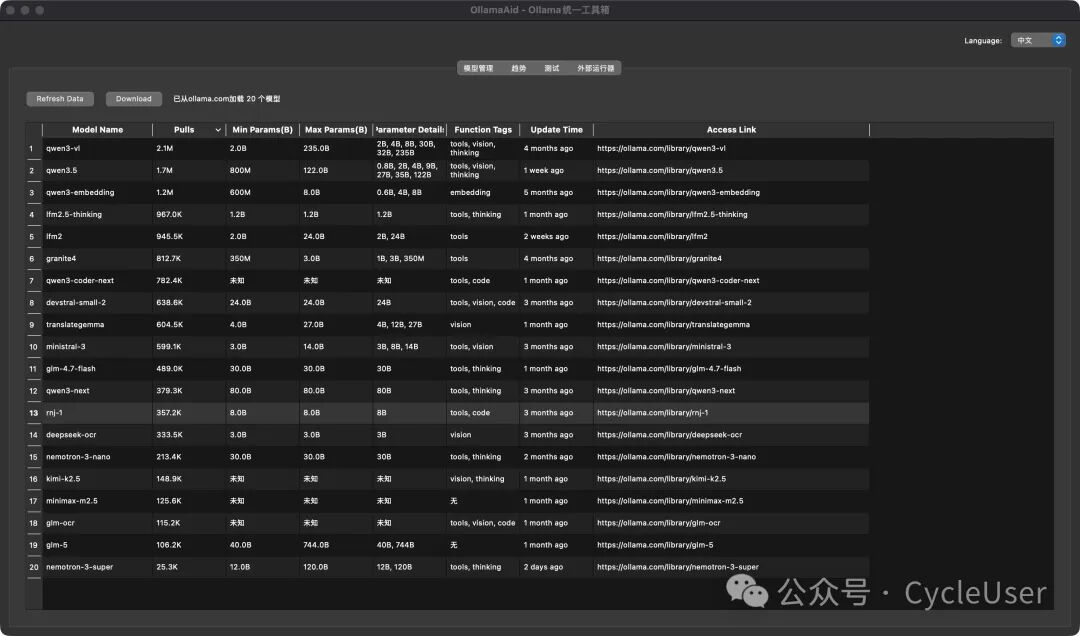Image resolution: width=1080 pixels, height=636 pixels.
Task: Select the glm-ocr model name cell
Action: coord(97,523)
